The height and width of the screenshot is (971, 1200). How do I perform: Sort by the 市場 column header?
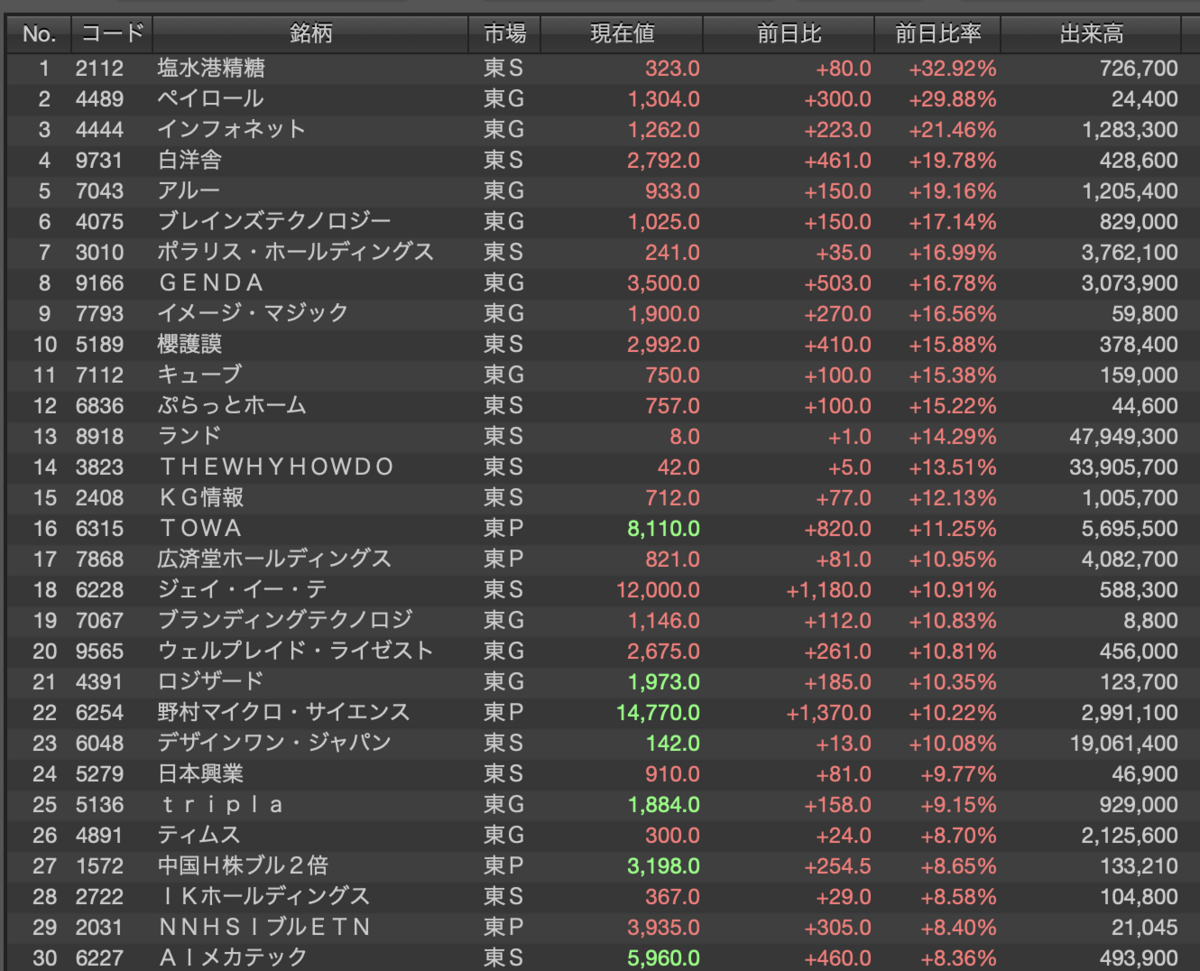coord(504,34)
